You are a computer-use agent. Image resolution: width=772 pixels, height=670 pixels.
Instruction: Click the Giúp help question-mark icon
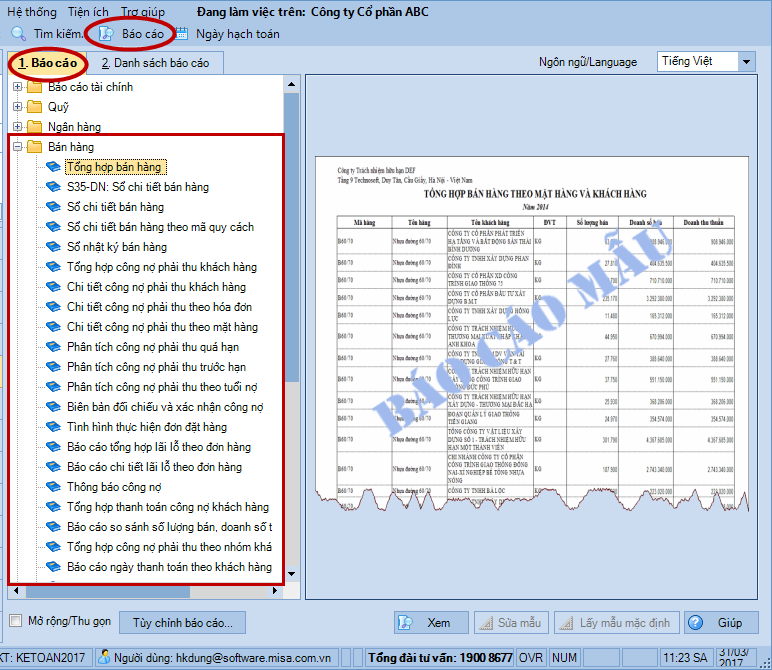pos(694,622)
